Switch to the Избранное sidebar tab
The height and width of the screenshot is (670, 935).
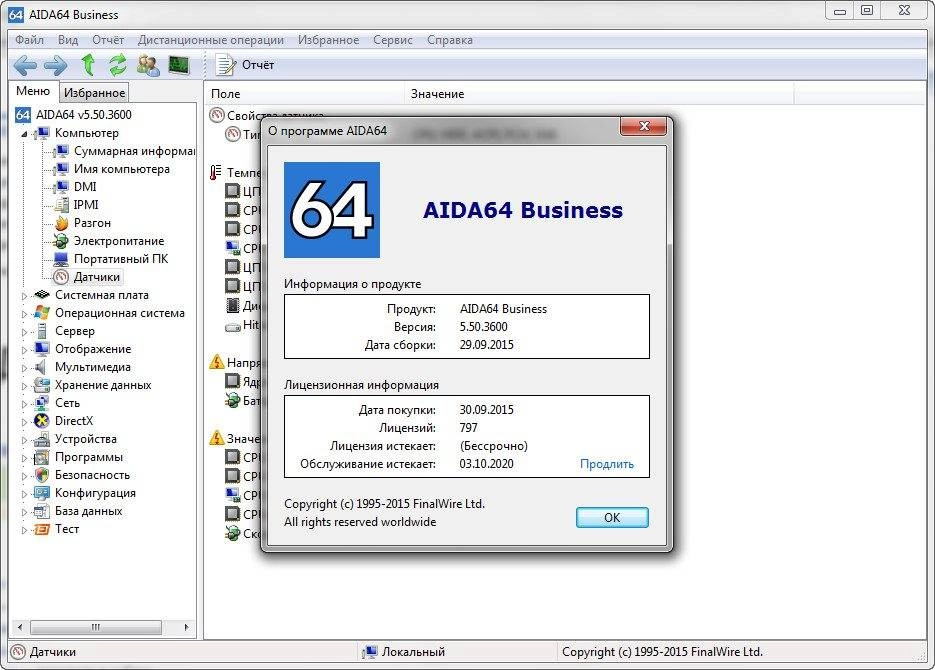[x=94, y=93]
